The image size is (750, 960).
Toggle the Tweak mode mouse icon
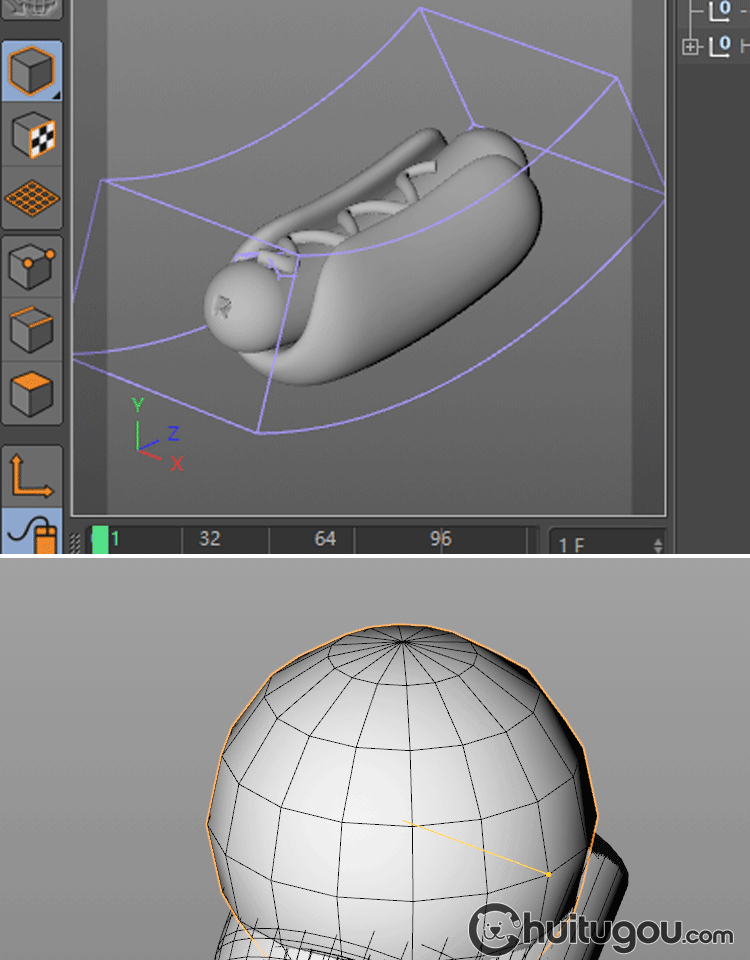tap(32, 533)
